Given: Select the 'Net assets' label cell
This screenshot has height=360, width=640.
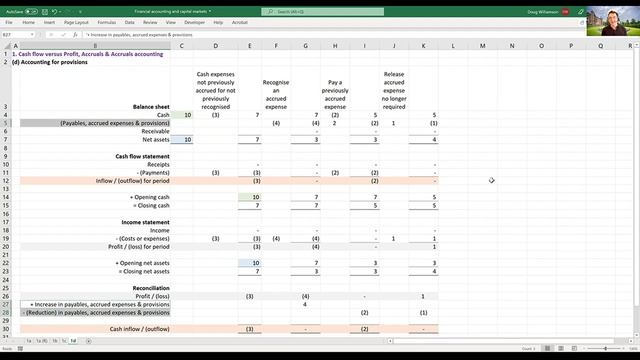Looking at the screenshot, I should click(95, 140).
